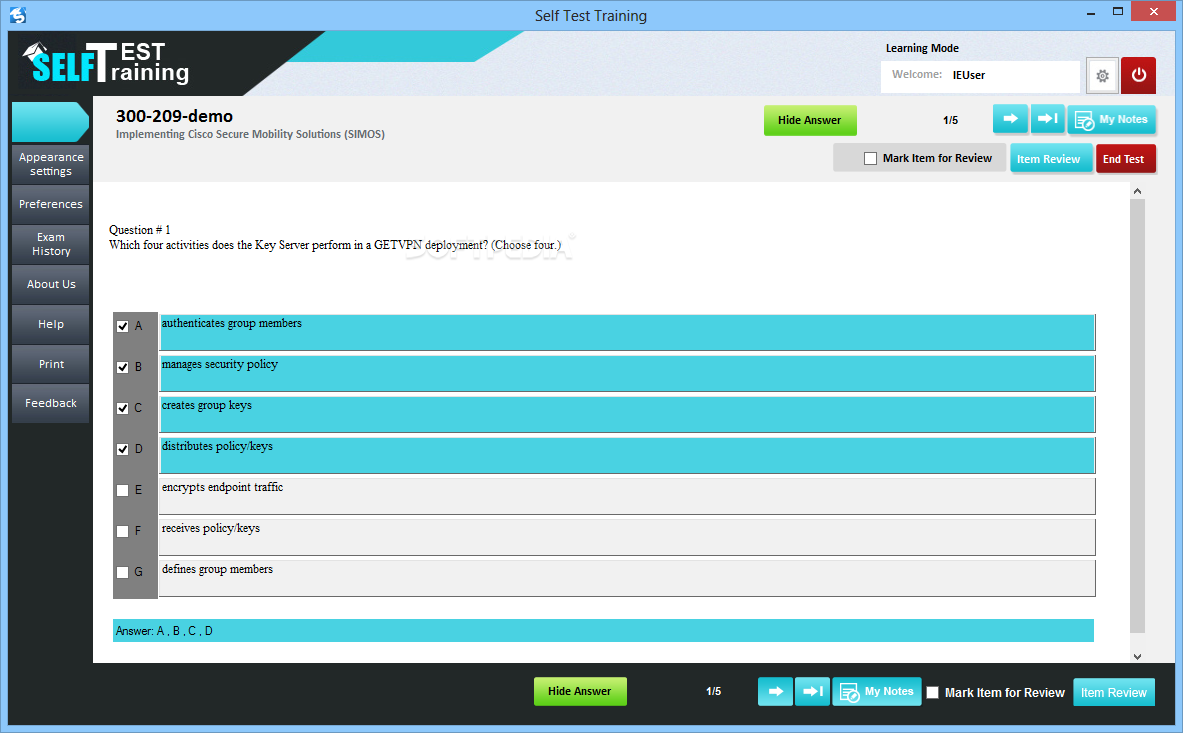The width and height of the screenshot is (1183, 733).
Task: Open About Us in sidebar
Action: 51,284
